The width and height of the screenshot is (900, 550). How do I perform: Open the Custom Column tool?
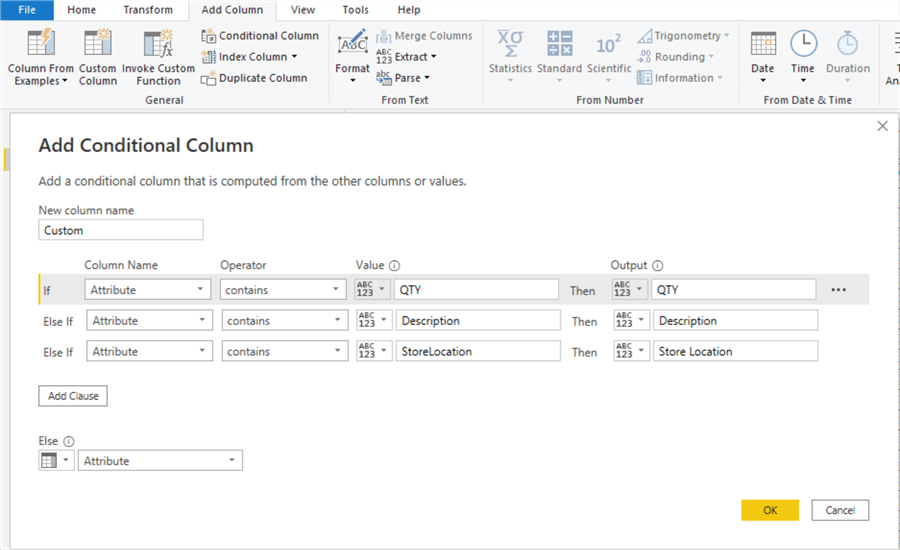pos(98,45)
